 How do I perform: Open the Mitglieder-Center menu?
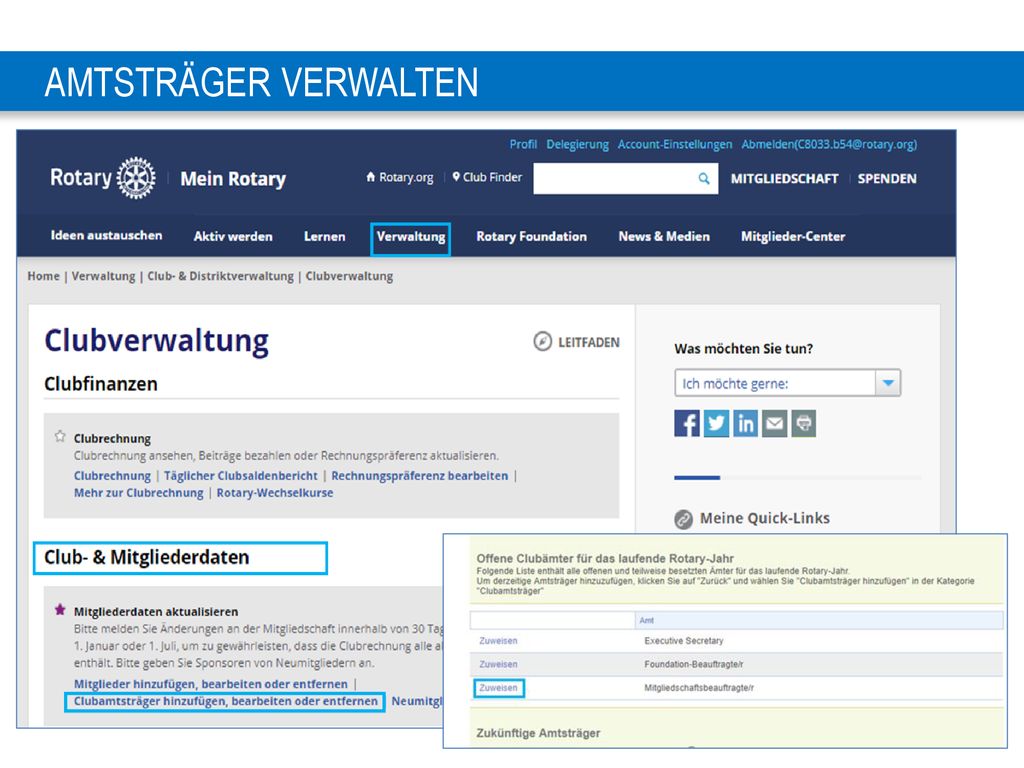[x=793, y=236]
